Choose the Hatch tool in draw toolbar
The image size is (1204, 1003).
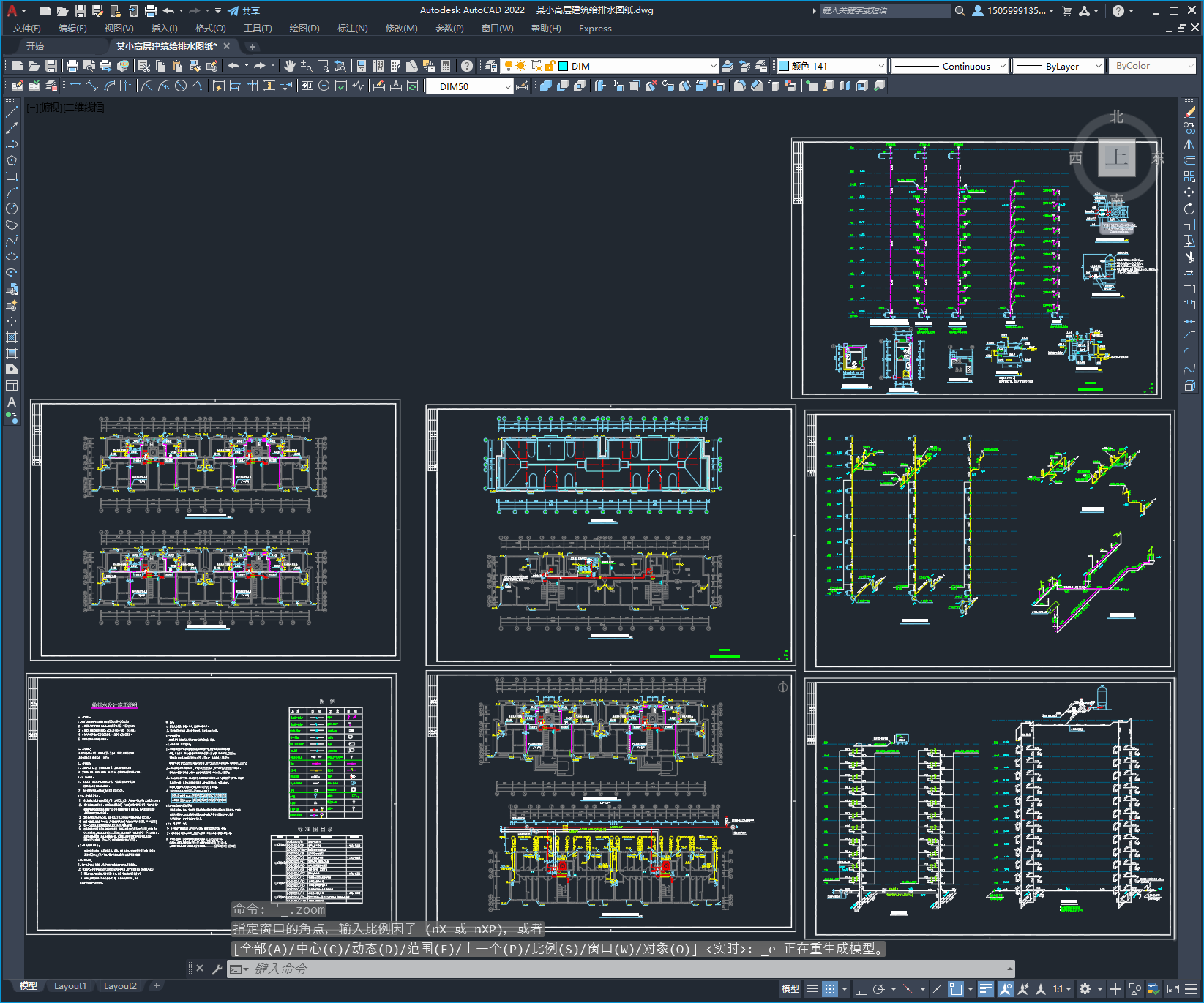click(x=12, y=337)
